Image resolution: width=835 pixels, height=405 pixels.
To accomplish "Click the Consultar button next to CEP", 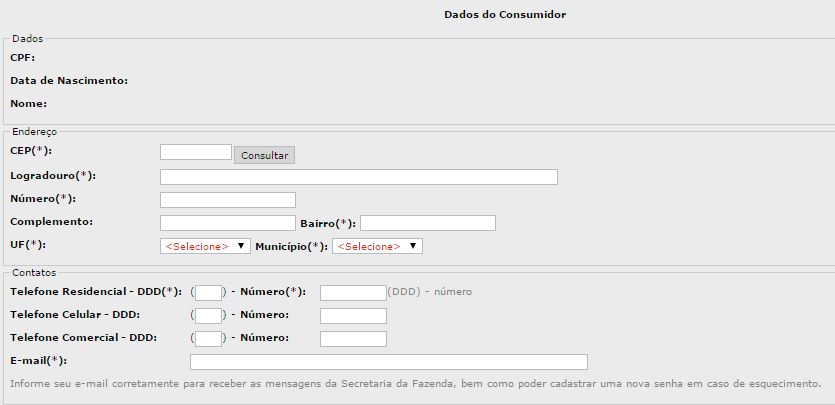I will (x=264, y=155).
